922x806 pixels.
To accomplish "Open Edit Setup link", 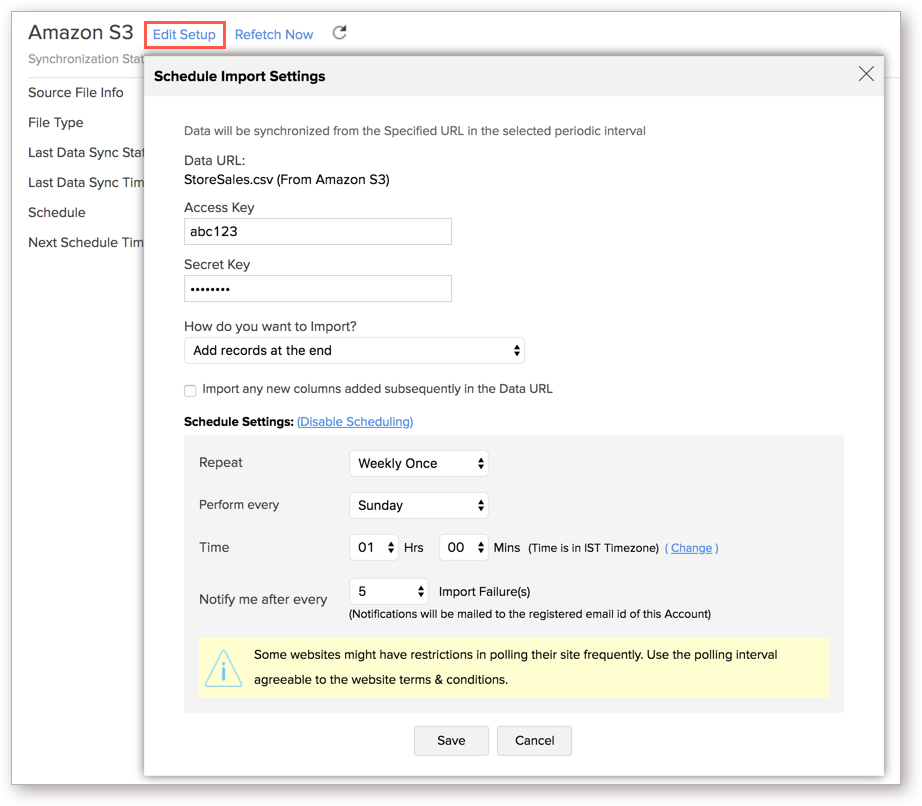I will tap(185, 35).
